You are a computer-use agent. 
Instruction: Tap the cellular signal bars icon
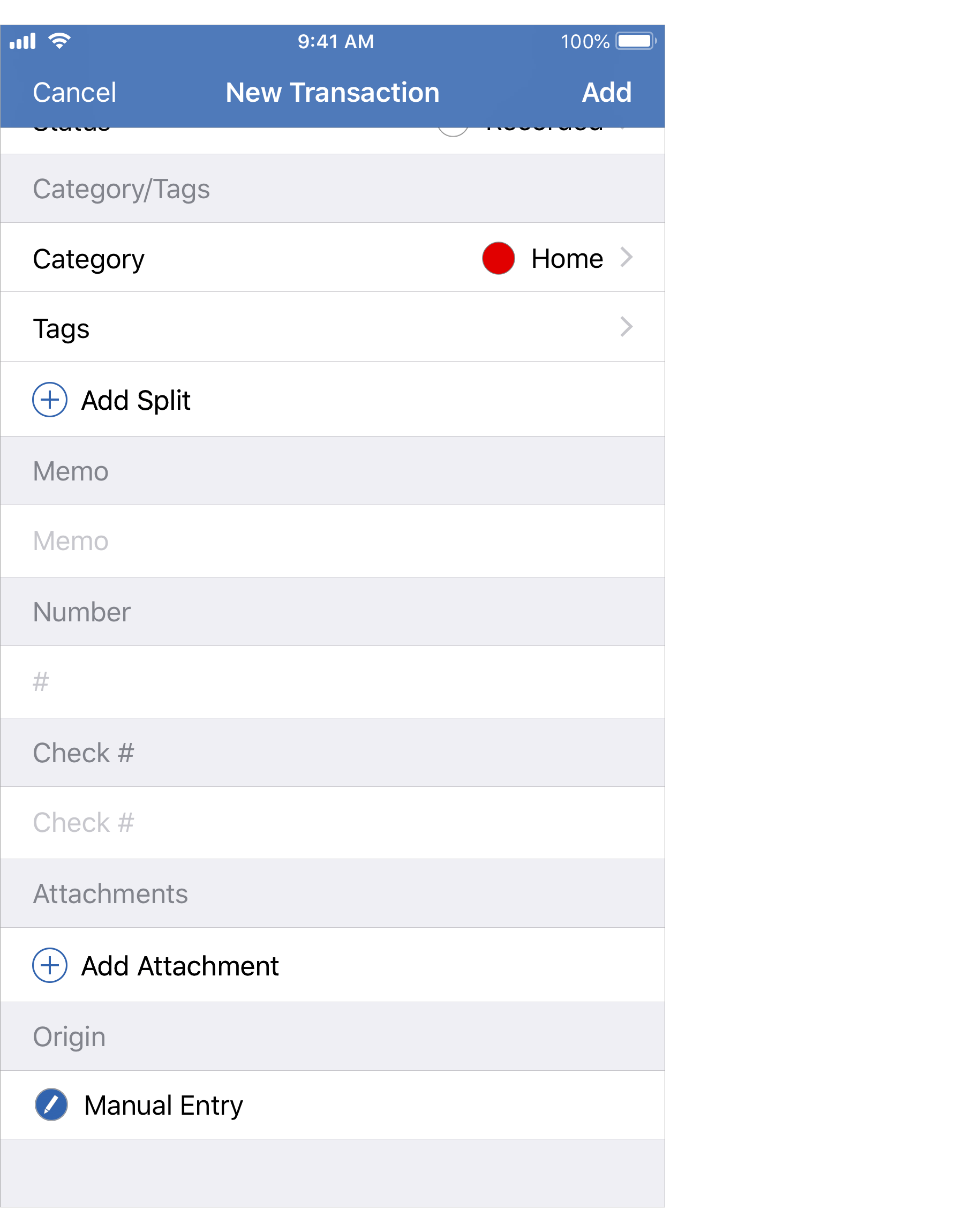pos(22,40)
